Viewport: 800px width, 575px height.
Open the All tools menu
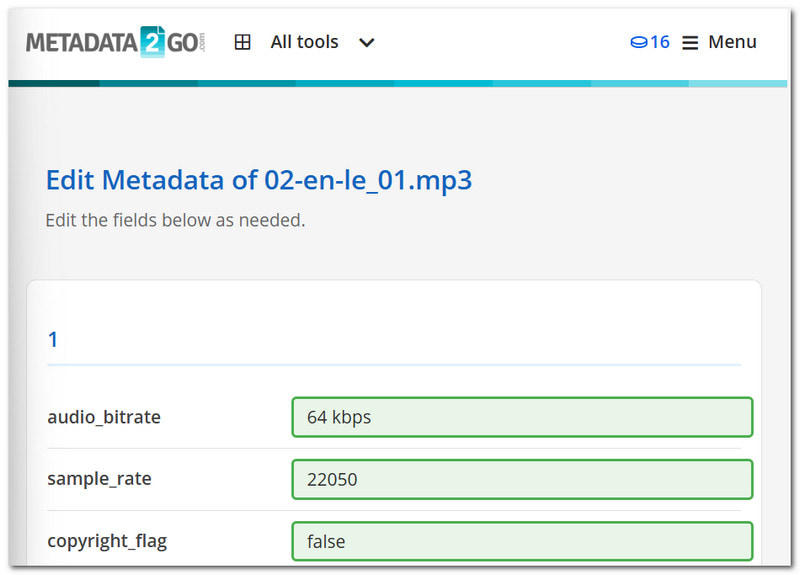[305, 42]
